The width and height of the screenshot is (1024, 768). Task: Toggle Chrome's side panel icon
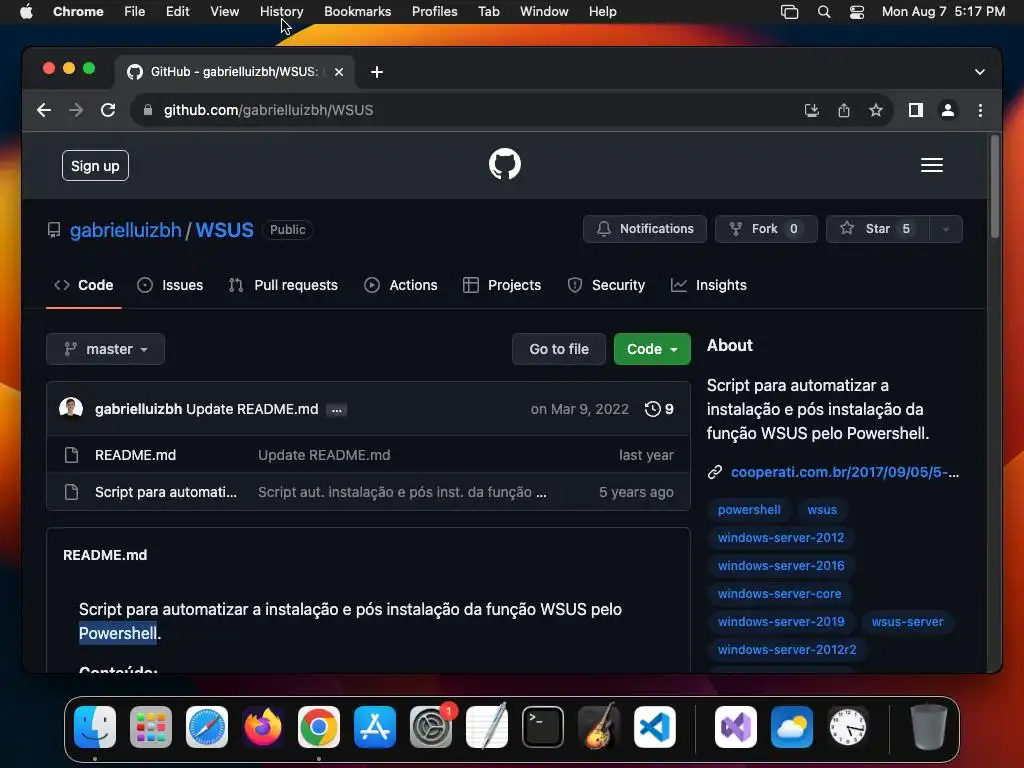tap(916, 110)
